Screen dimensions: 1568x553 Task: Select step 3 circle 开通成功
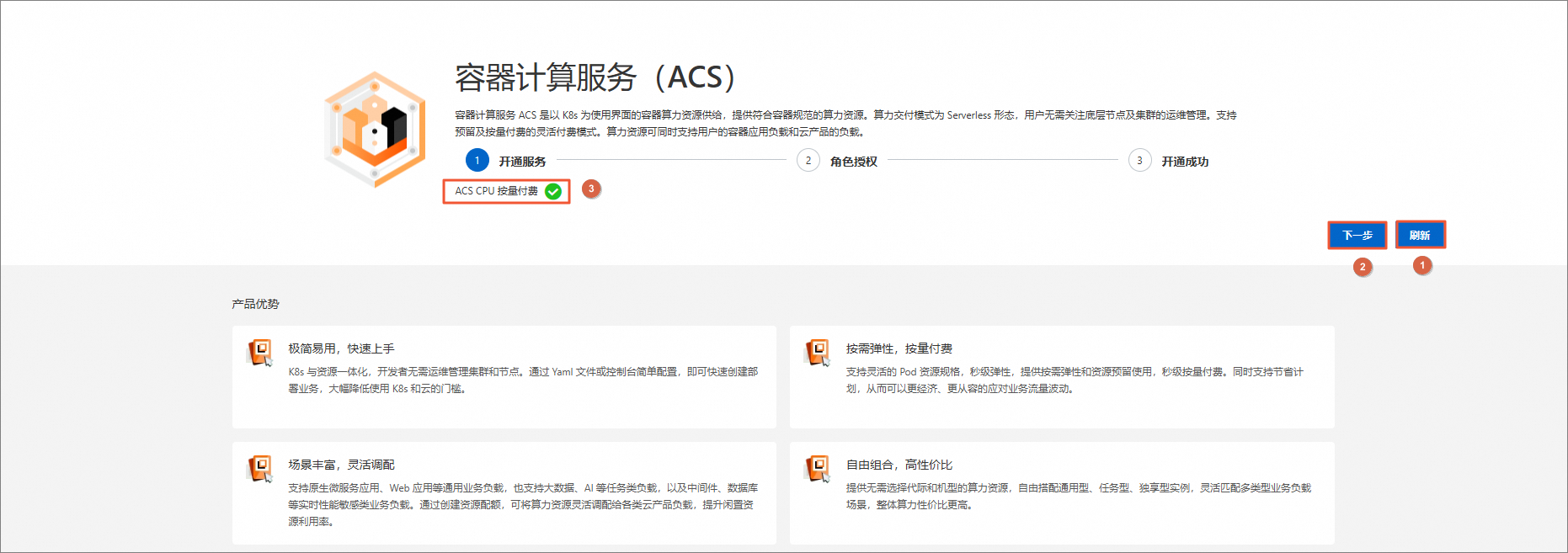pyautogui.click(x=1139, y=160)
